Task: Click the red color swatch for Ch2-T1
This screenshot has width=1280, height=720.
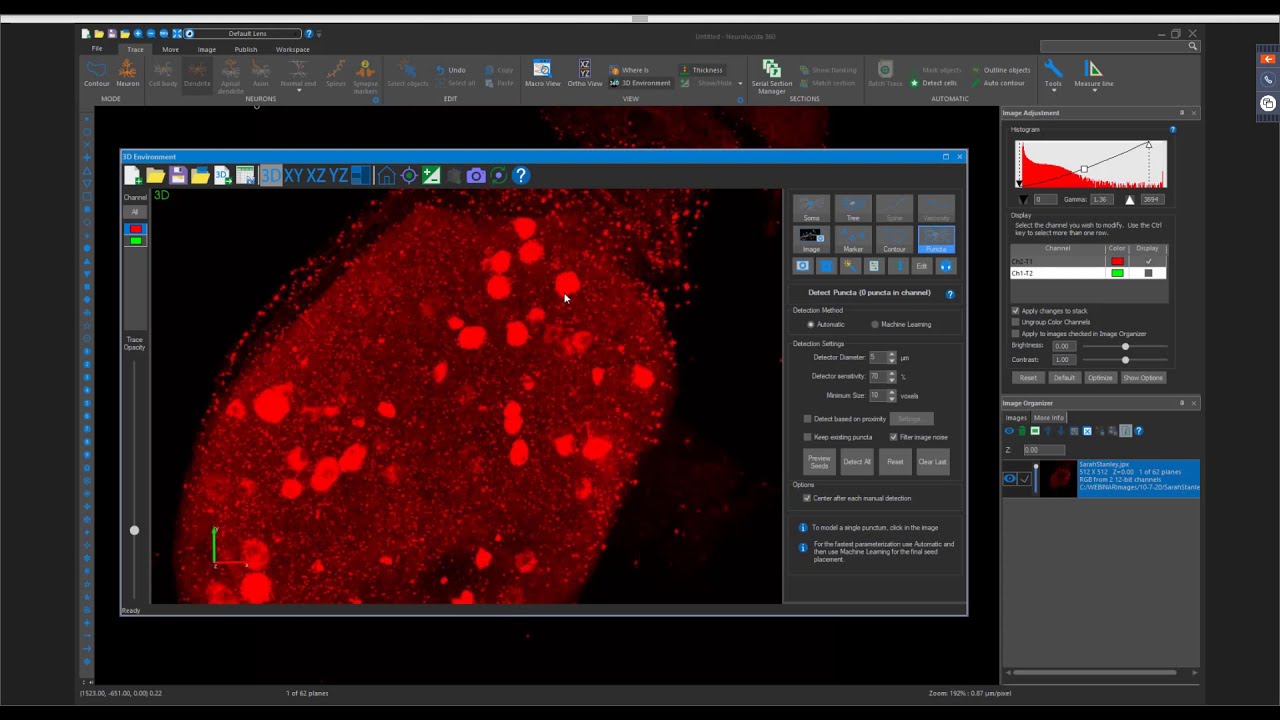Action: tap(1117, 262)
